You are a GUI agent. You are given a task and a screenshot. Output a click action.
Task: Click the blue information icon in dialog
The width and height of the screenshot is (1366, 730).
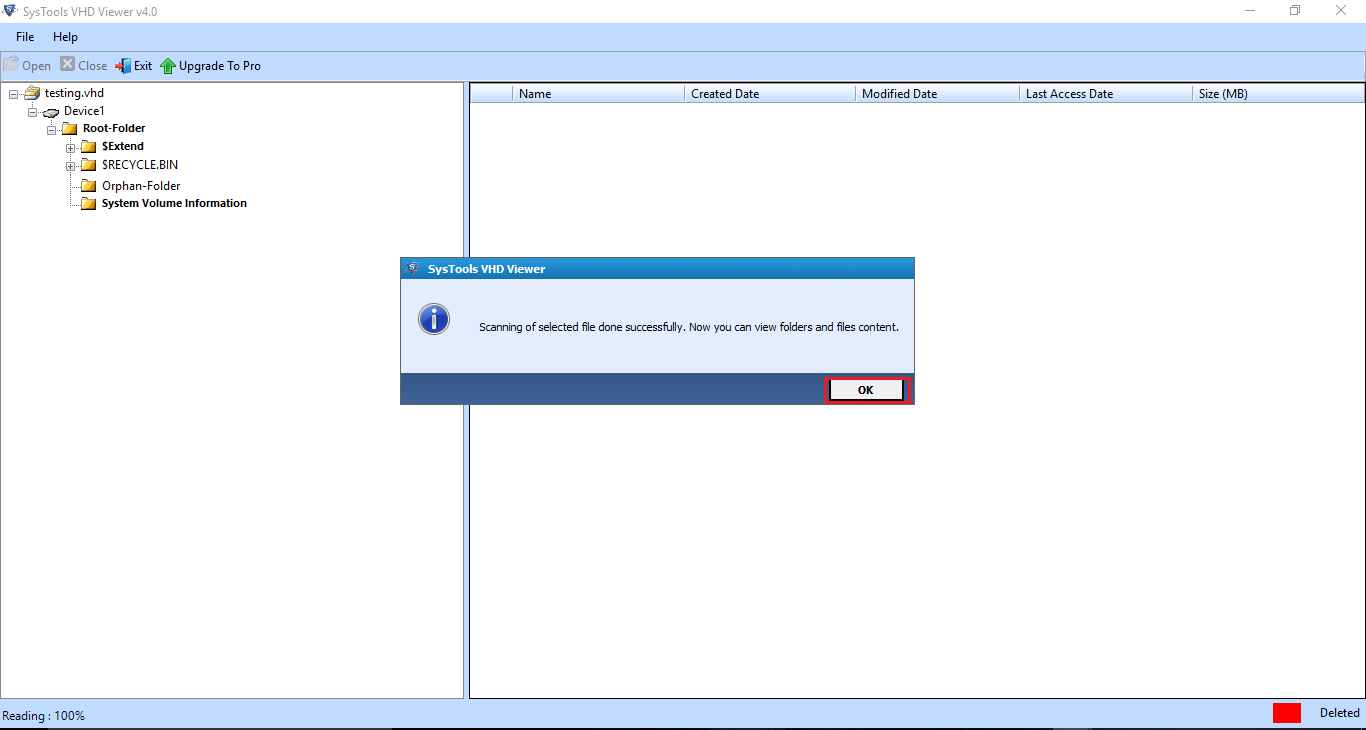pyautogui.click(x=434, y=320)
